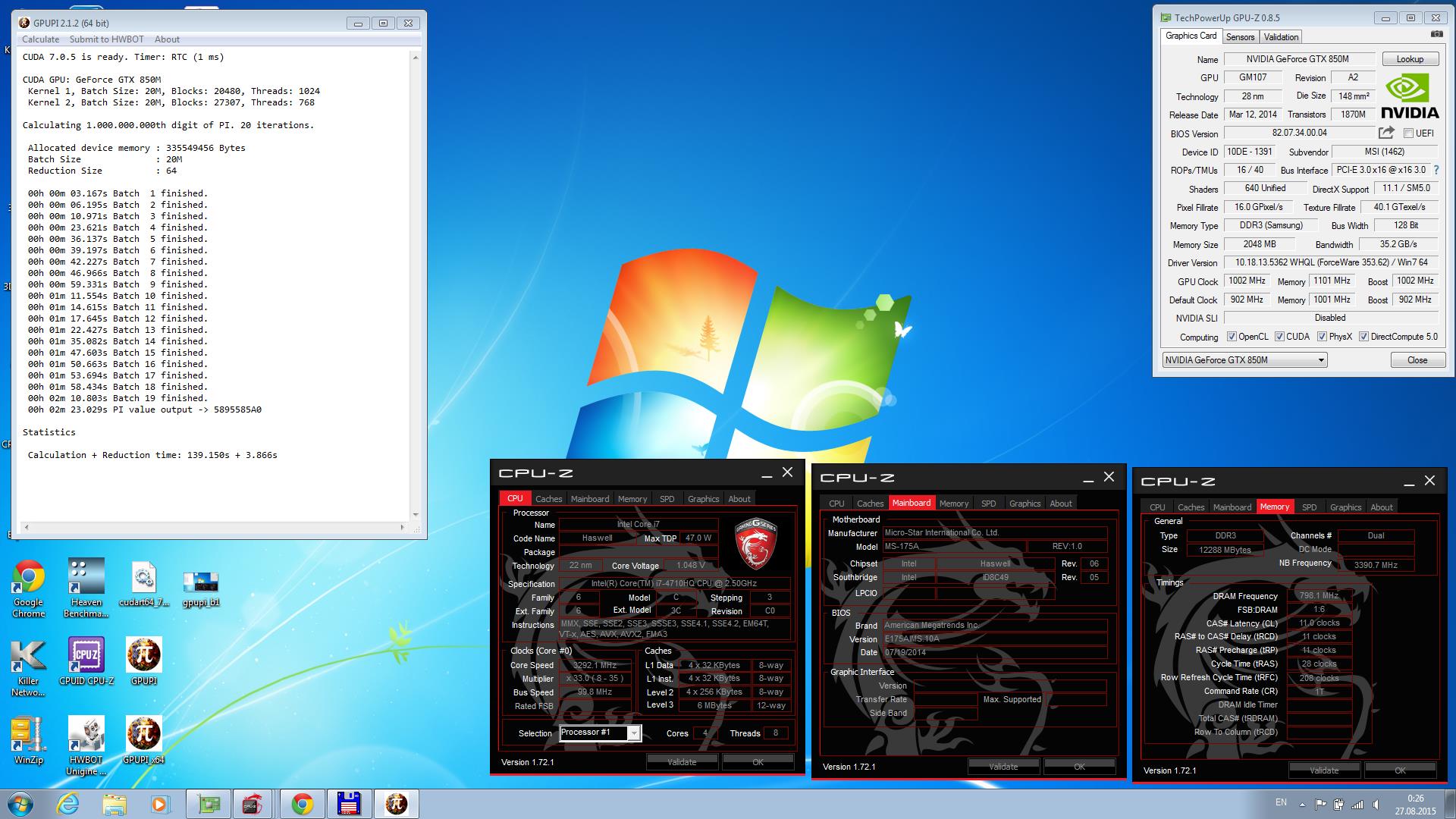1456x819 pixels.
Task: Toggle the PhysX checkbox
Action: pyautogui.click(x=1322, y=337)
